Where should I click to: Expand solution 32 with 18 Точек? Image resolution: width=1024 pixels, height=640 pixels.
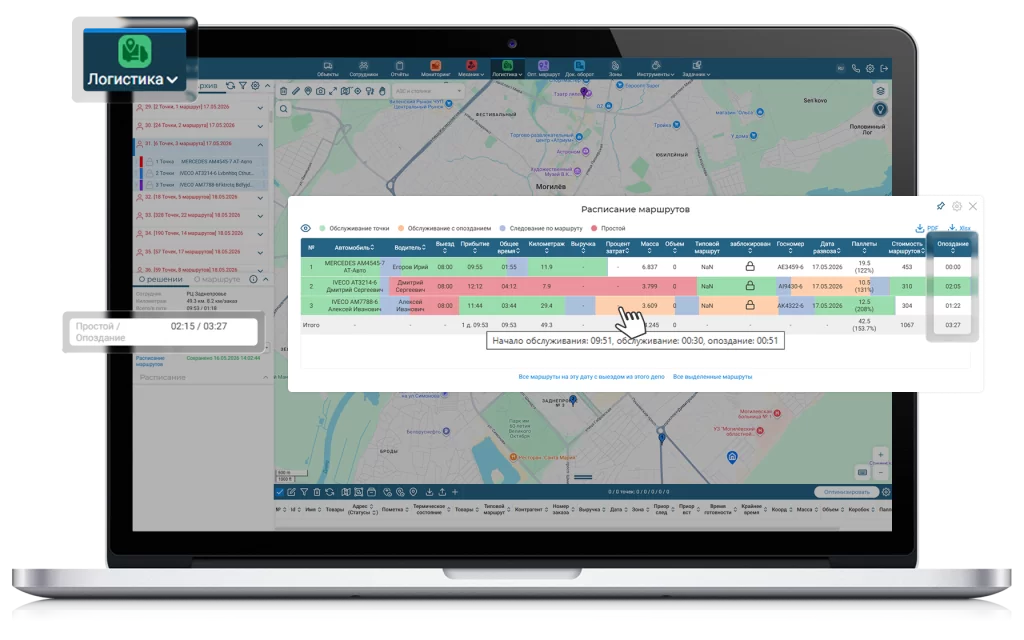261,198
